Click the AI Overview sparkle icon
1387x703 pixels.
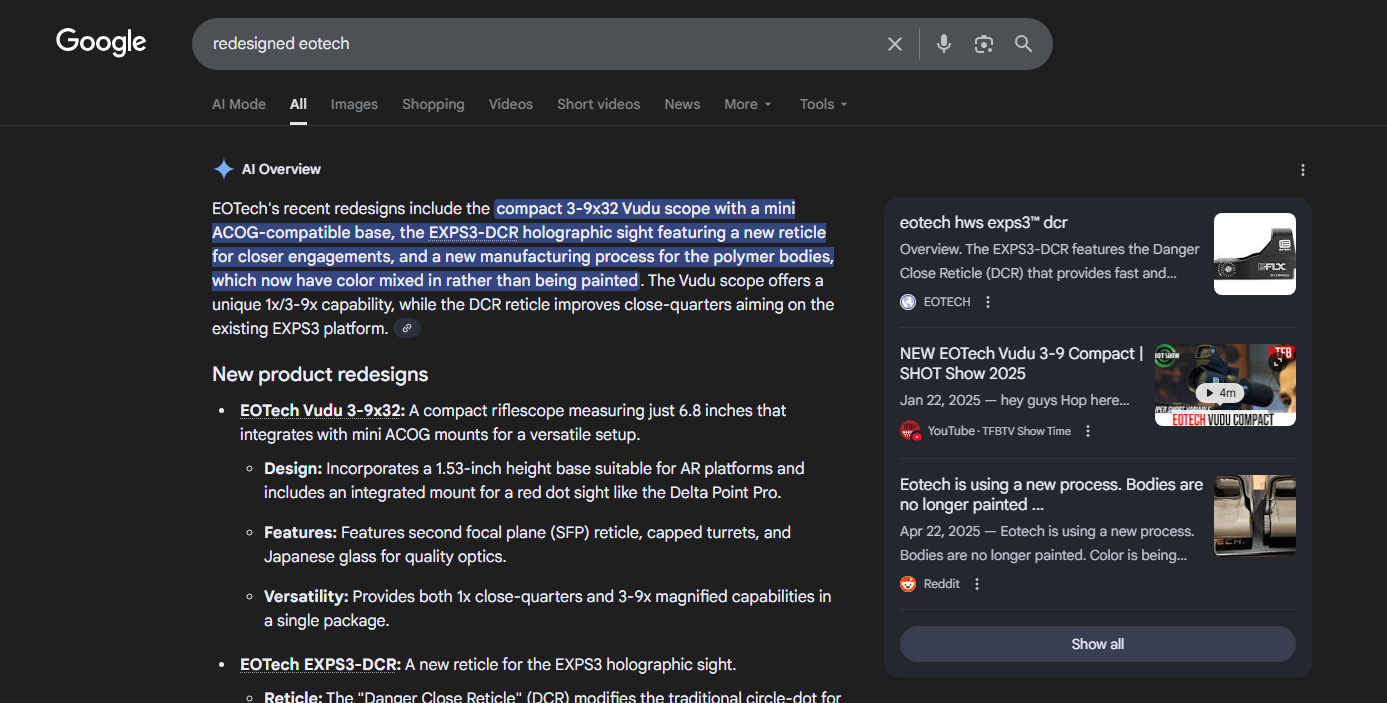tap(223, 169)
